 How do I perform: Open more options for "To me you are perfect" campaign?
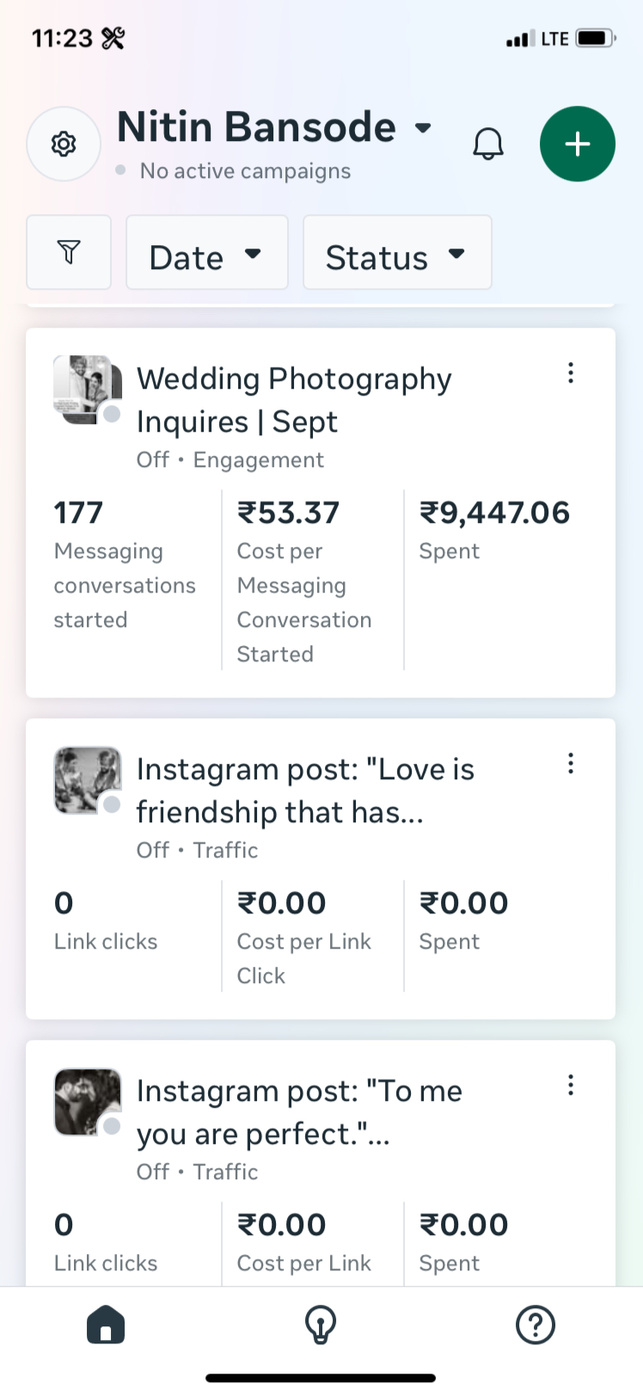click(x=570, y=1085)
